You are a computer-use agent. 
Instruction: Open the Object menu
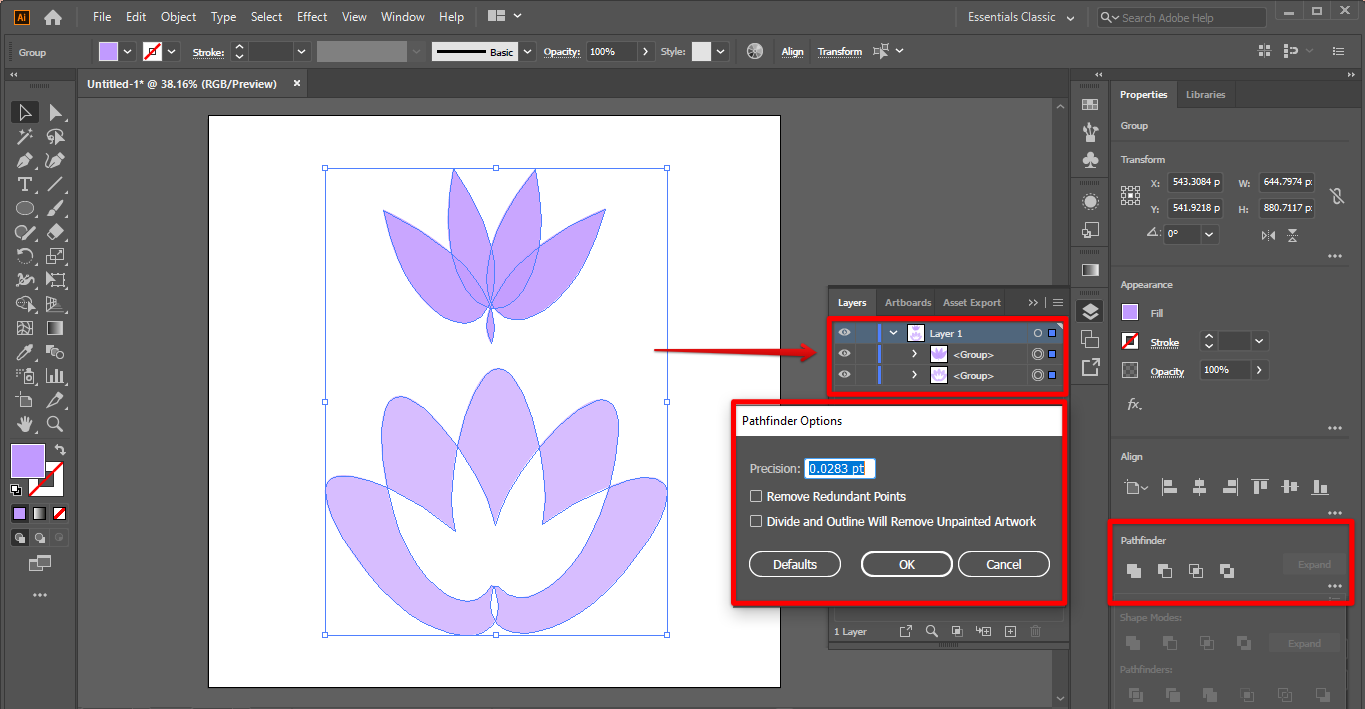coord(179,17)
